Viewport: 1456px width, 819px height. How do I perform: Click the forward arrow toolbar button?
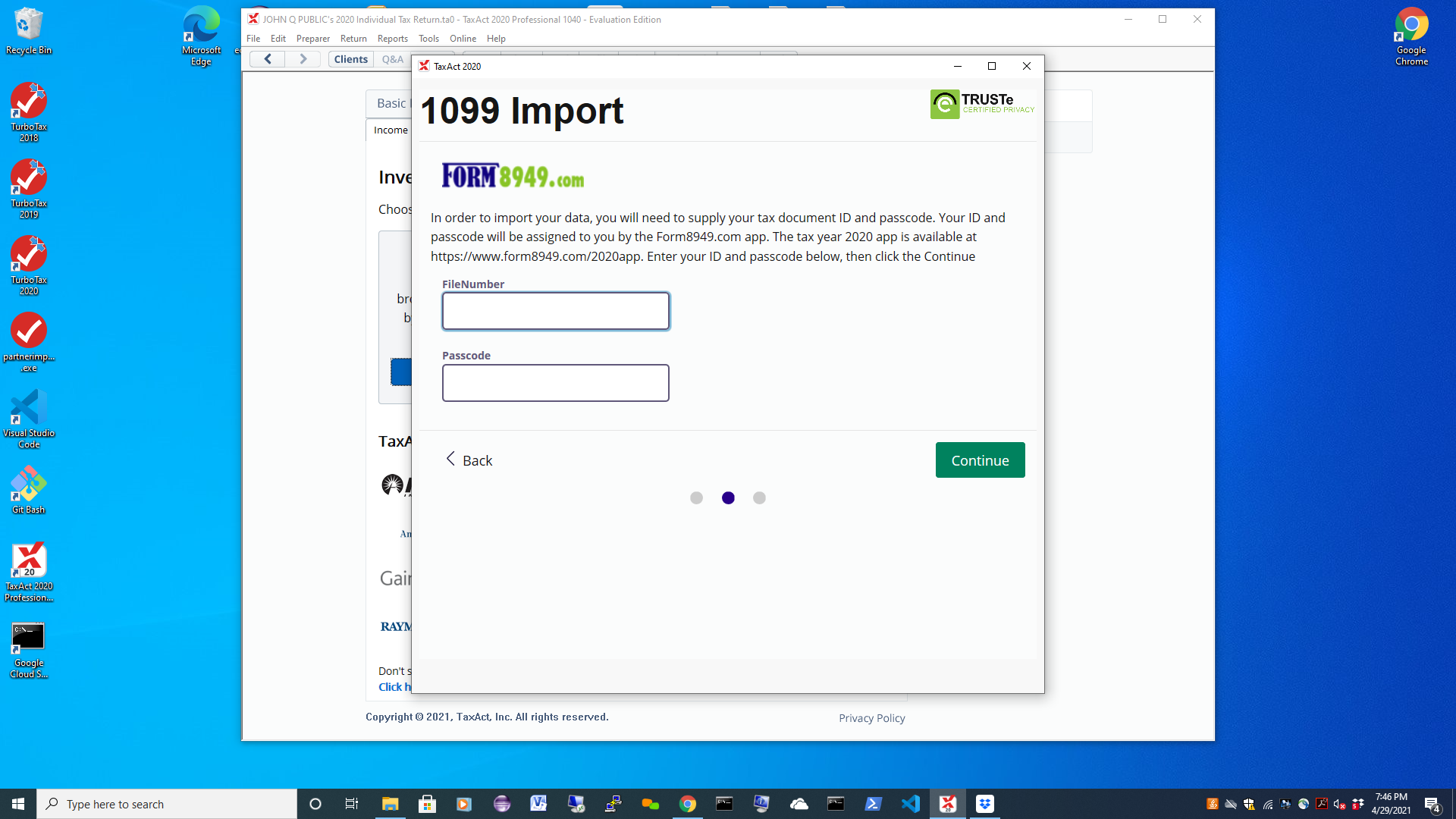point(303,59)
